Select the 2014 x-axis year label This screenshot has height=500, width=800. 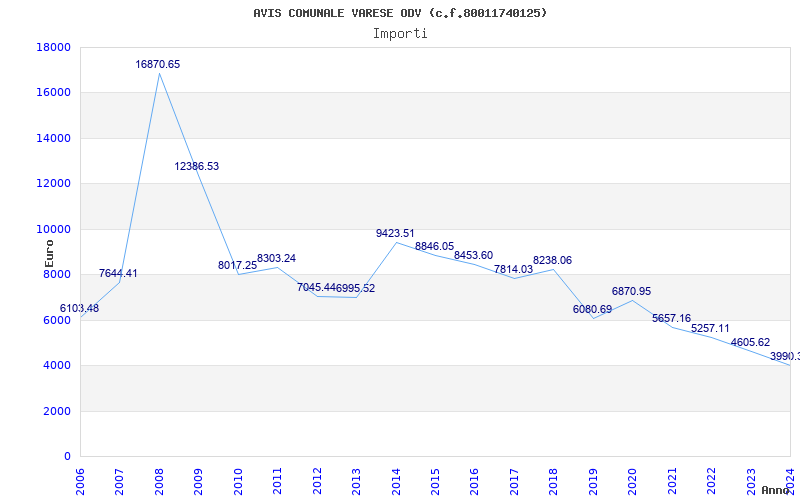396,481
